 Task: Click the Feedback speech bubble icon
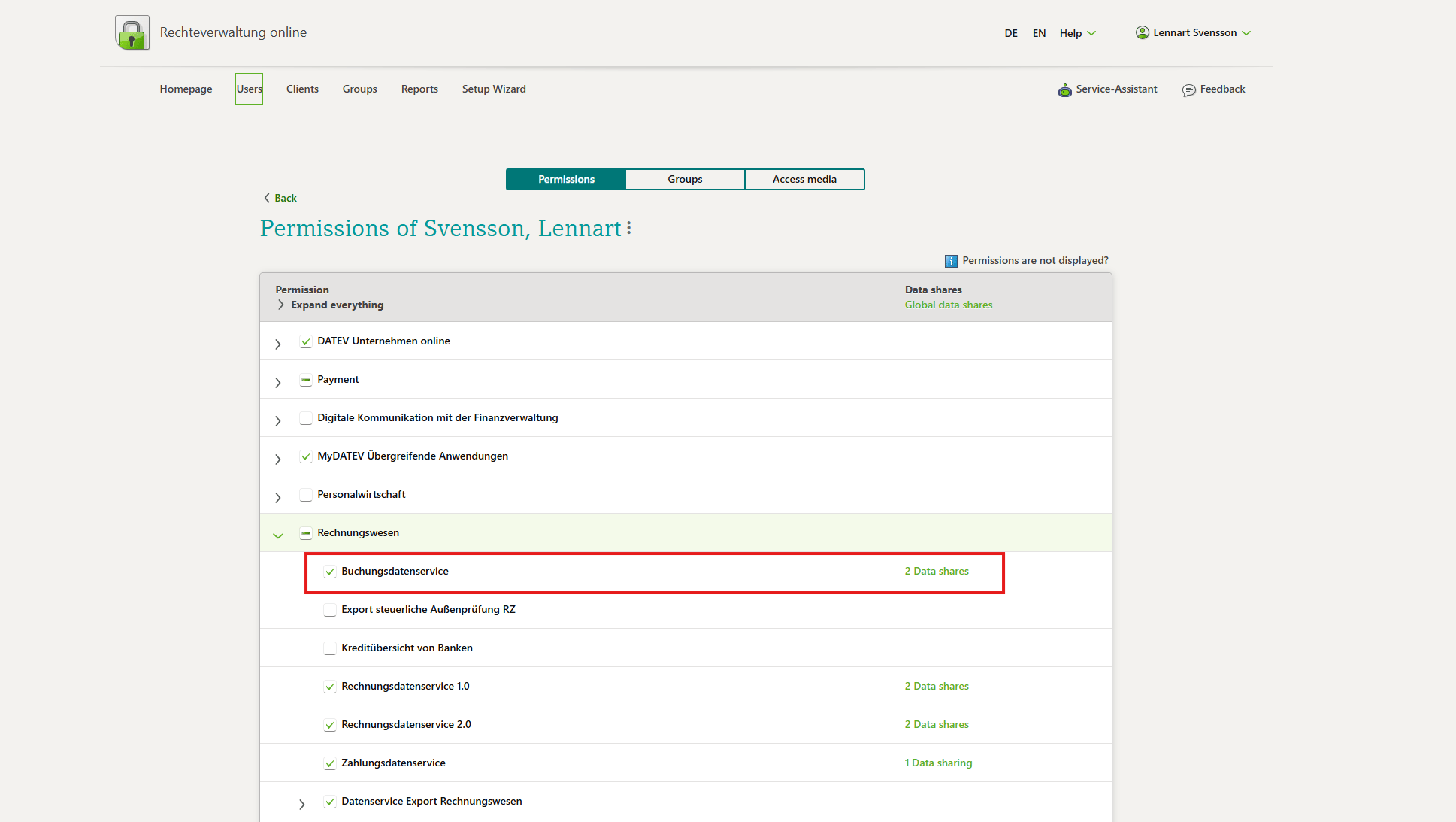(1188, 90)
